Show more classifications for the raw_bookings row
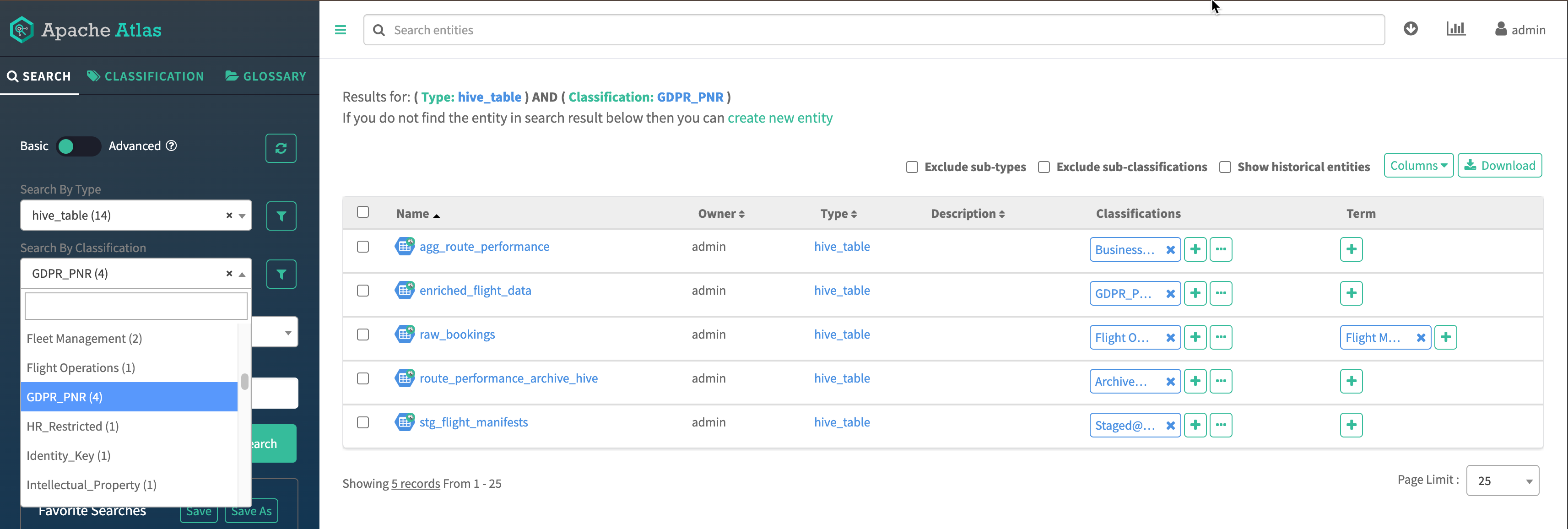This screenshot has height=529, width=1568. tap(1221, 337)
